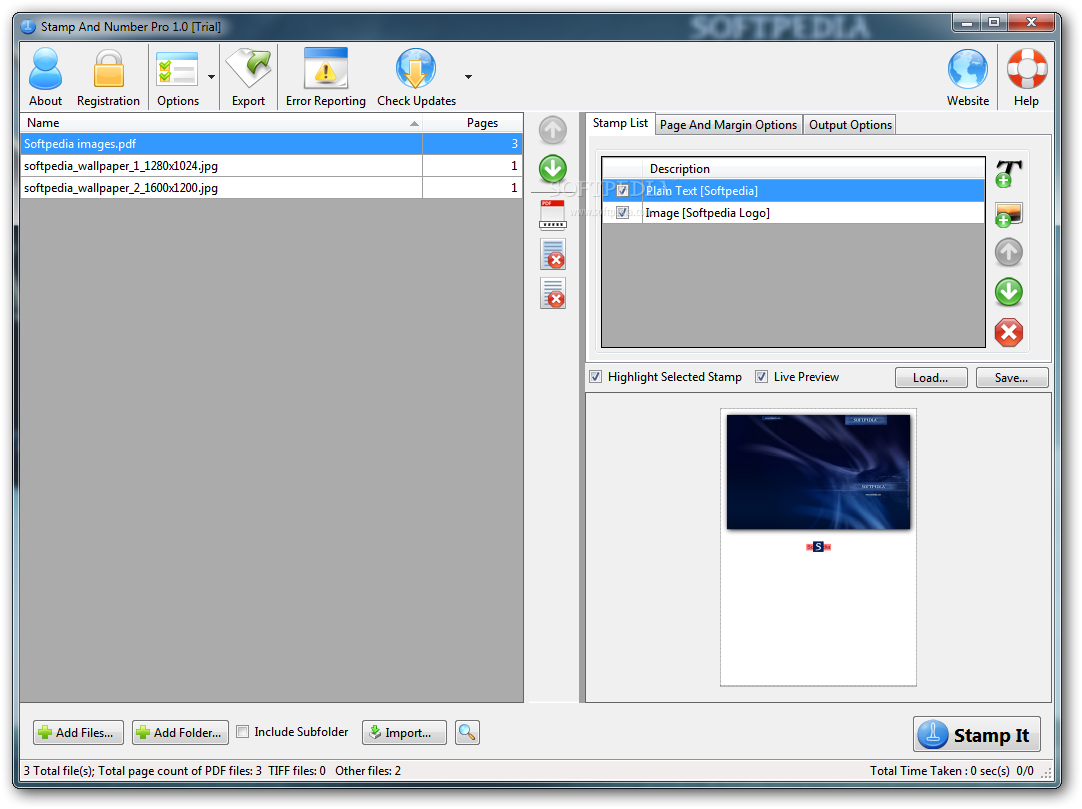Select the Softpedia images.pdf row
The width and height of the screenshot is (1082, 809).
(x=271, y=144)
